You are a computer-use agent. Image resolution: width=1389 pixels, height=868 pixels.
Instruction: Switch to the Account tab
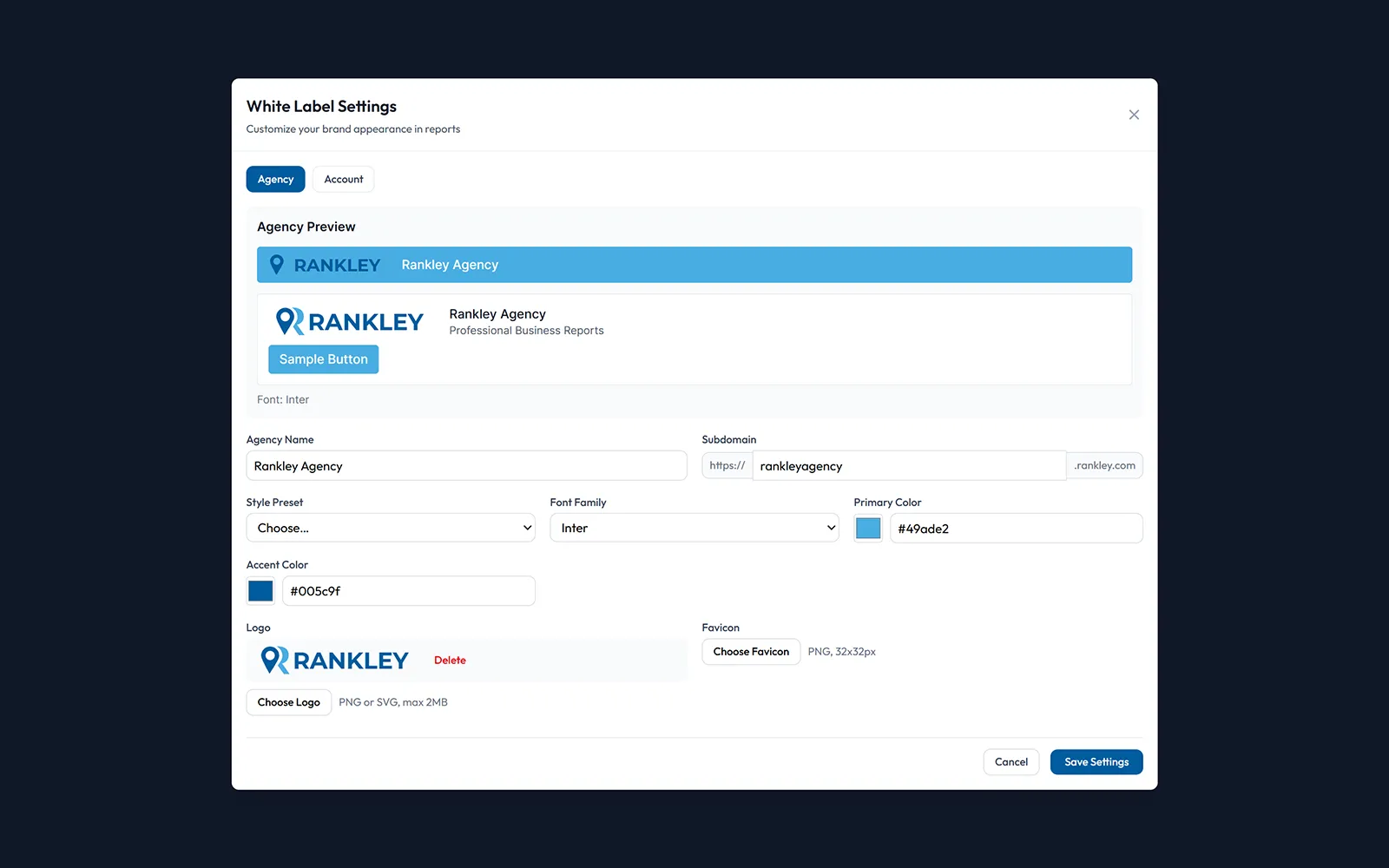343,179
